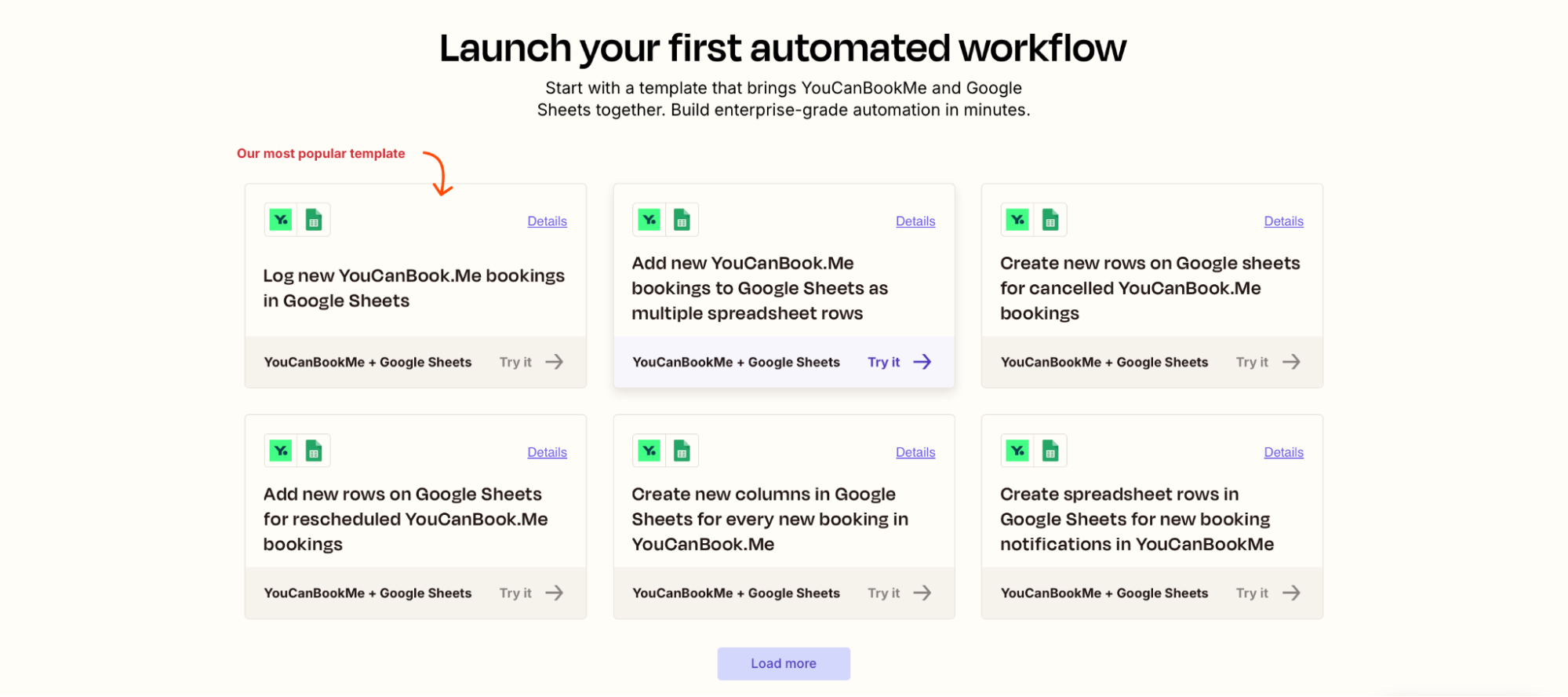Screen dimensions: 1568x697
Task: Click Google Sheets icon on 'cancelled YouCanBook.Me bookings' card
Action: 1050,220
